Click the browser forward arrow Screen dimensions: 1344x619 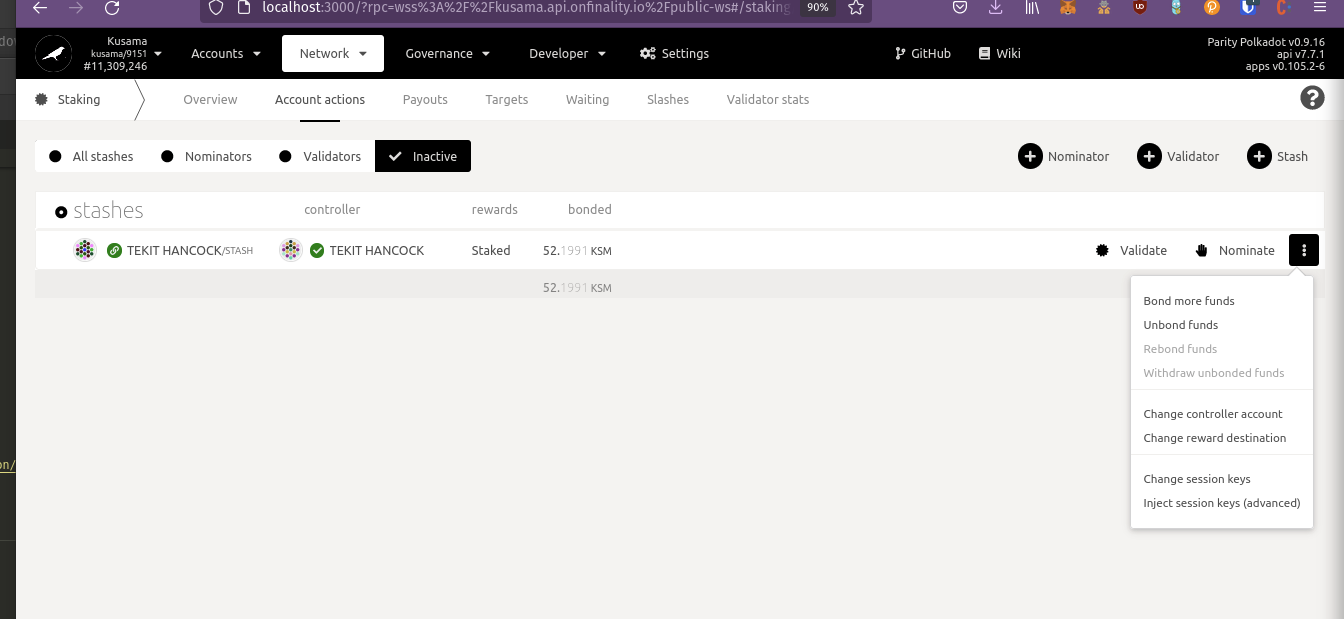(x=76, y=8)
